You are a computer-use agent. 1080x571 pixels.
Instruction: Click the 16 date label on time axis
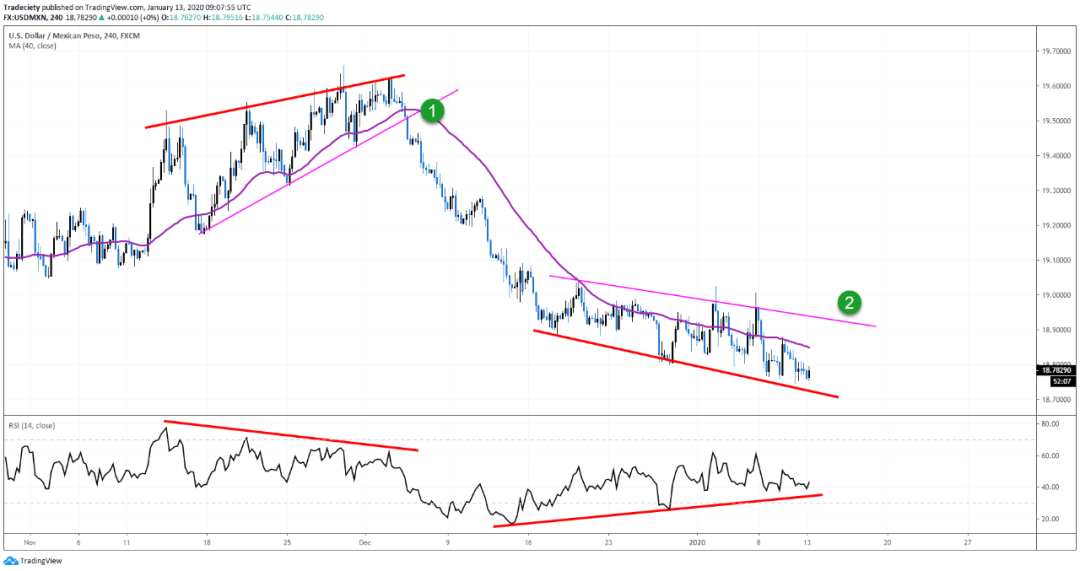(x=528, y=543)
